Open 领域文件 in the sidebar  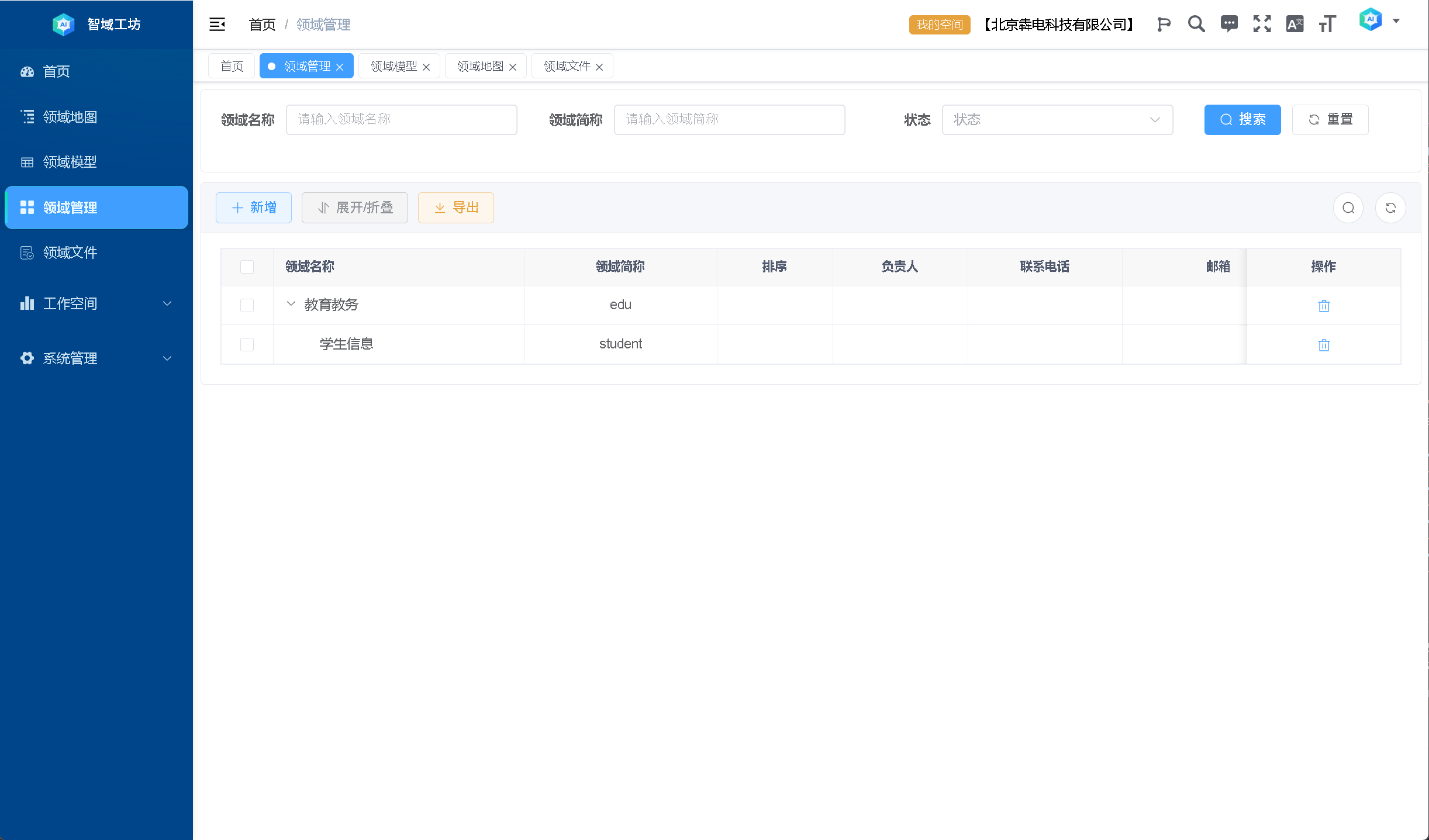coord(70,253)
